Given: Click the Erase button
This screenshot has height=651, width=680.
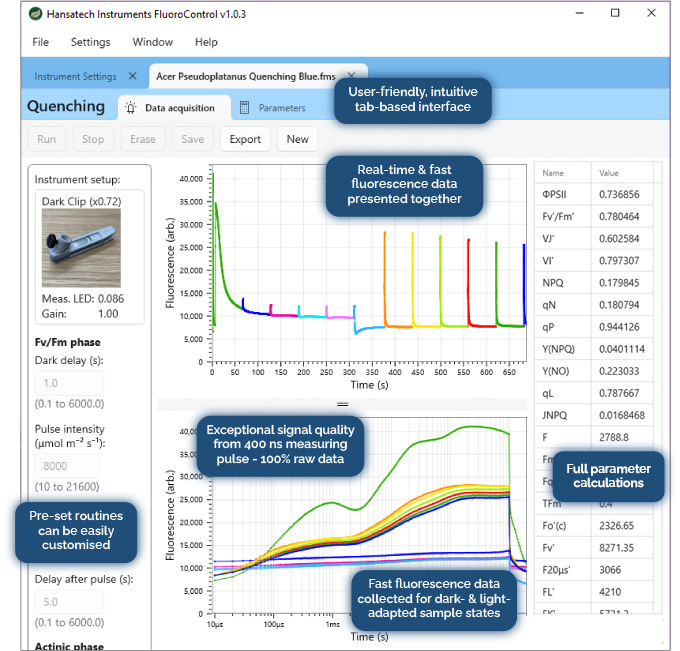Looking at the screenshot, I should 143,139.
